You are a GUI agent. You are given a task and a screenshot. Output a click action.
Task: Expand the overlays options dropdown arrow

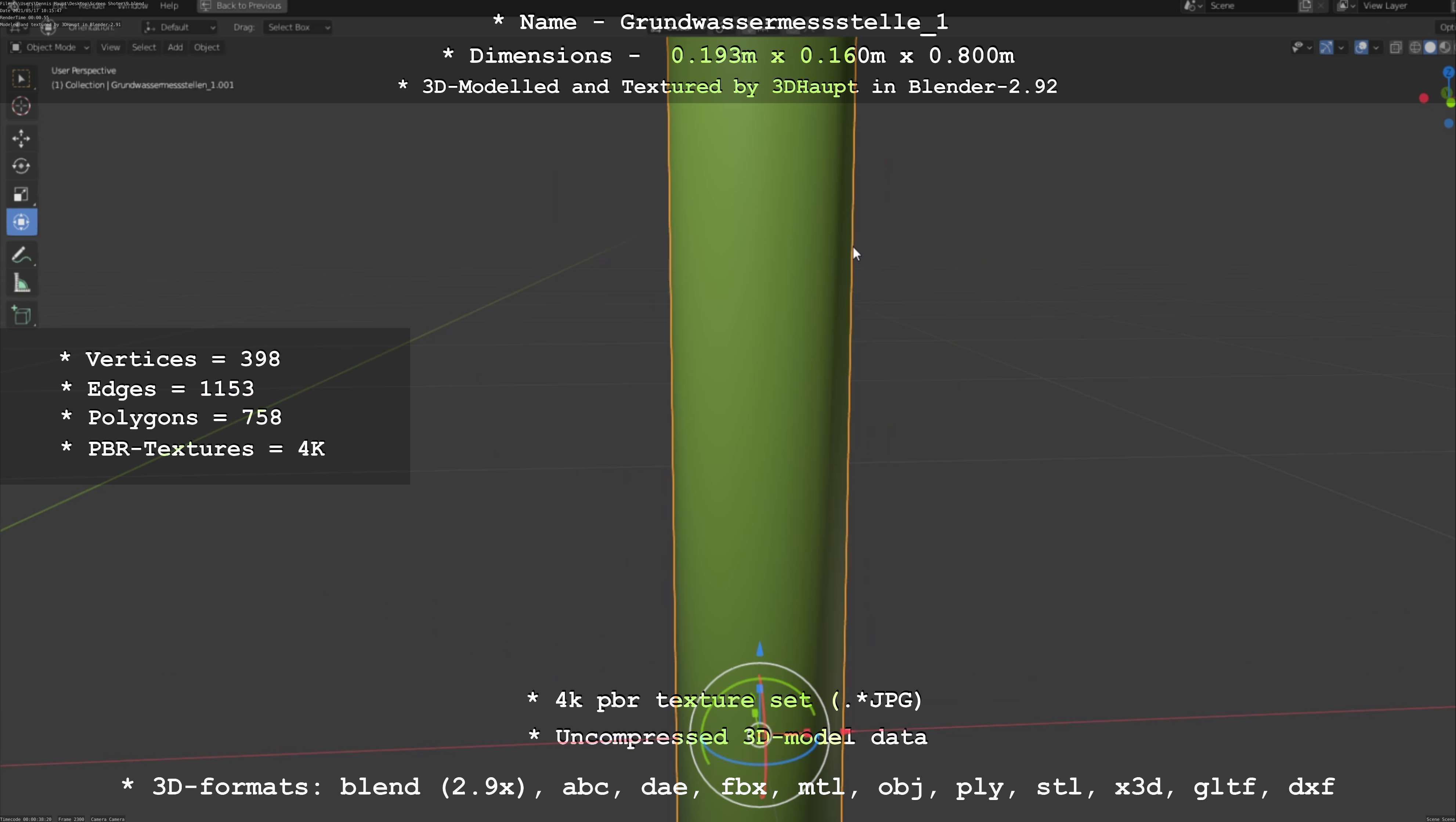[1376, 48]
